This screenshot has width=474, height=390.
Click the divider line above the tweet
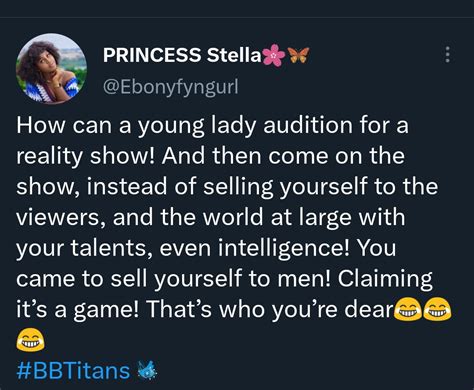tap(237, 17)
